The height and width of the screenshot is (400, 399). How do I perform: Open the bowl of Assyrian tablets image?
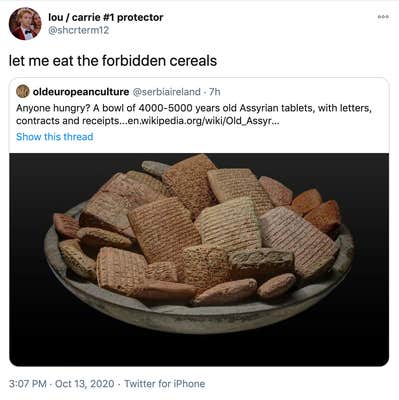click(199, 259)
